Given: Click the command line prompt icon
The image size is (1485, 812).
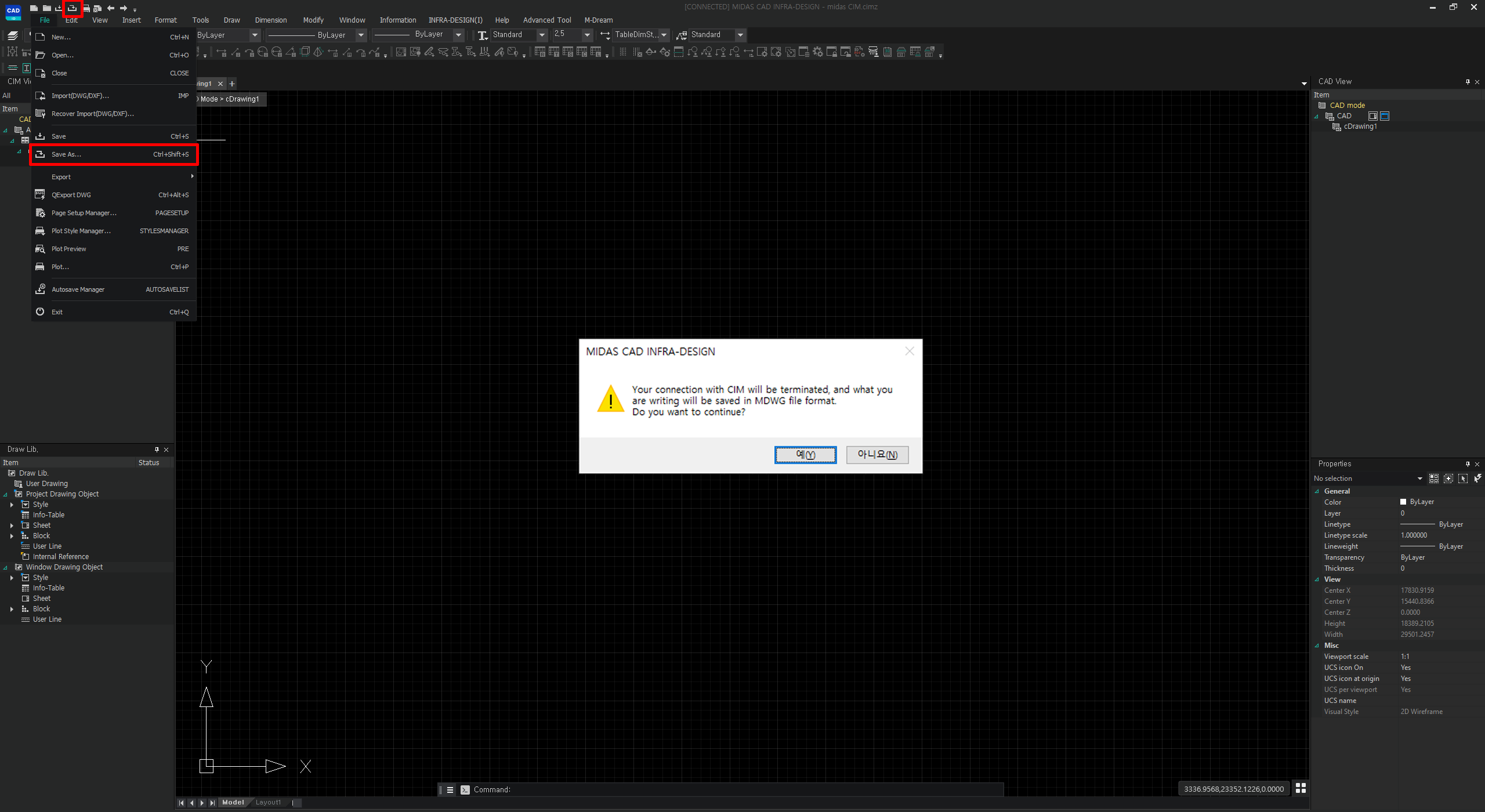Looking at the screenshot, I should click(465, 789).
